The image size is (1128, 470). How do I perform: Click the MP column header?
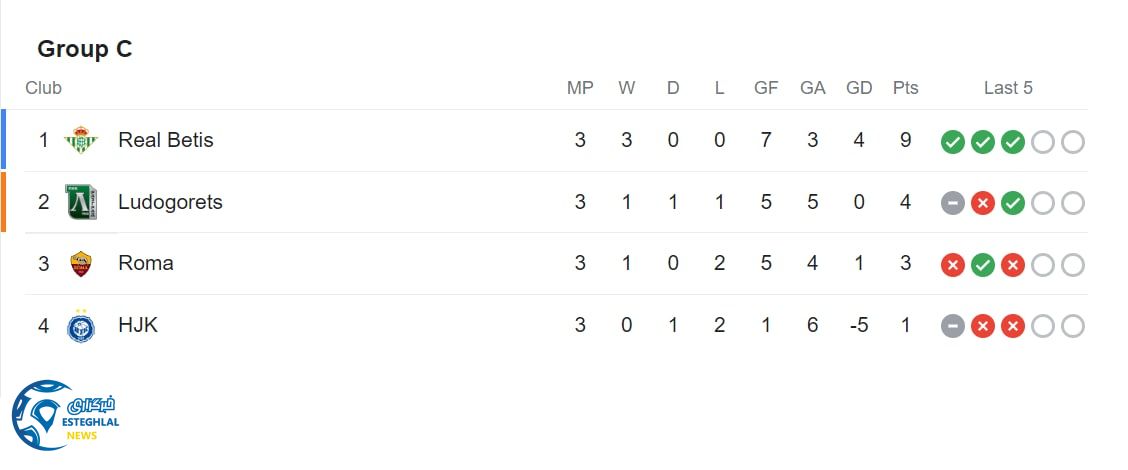580,88
